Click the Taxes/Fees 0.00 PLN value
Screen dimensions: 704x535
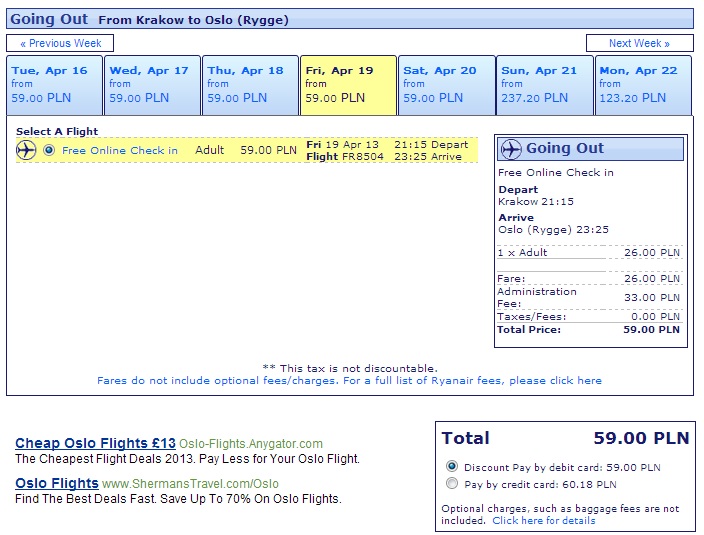pyautogui.click(x=656, y=316)
